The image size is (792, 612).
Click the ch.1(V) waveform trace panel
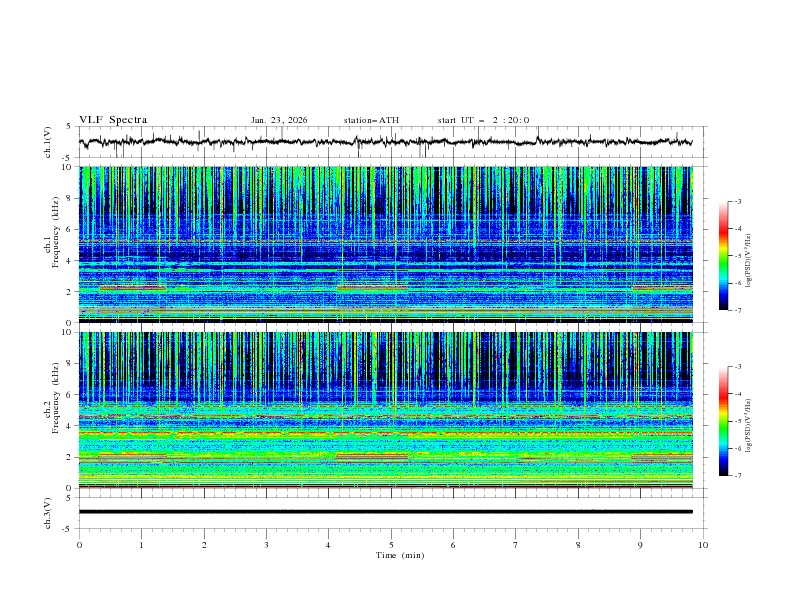(391, 142)
